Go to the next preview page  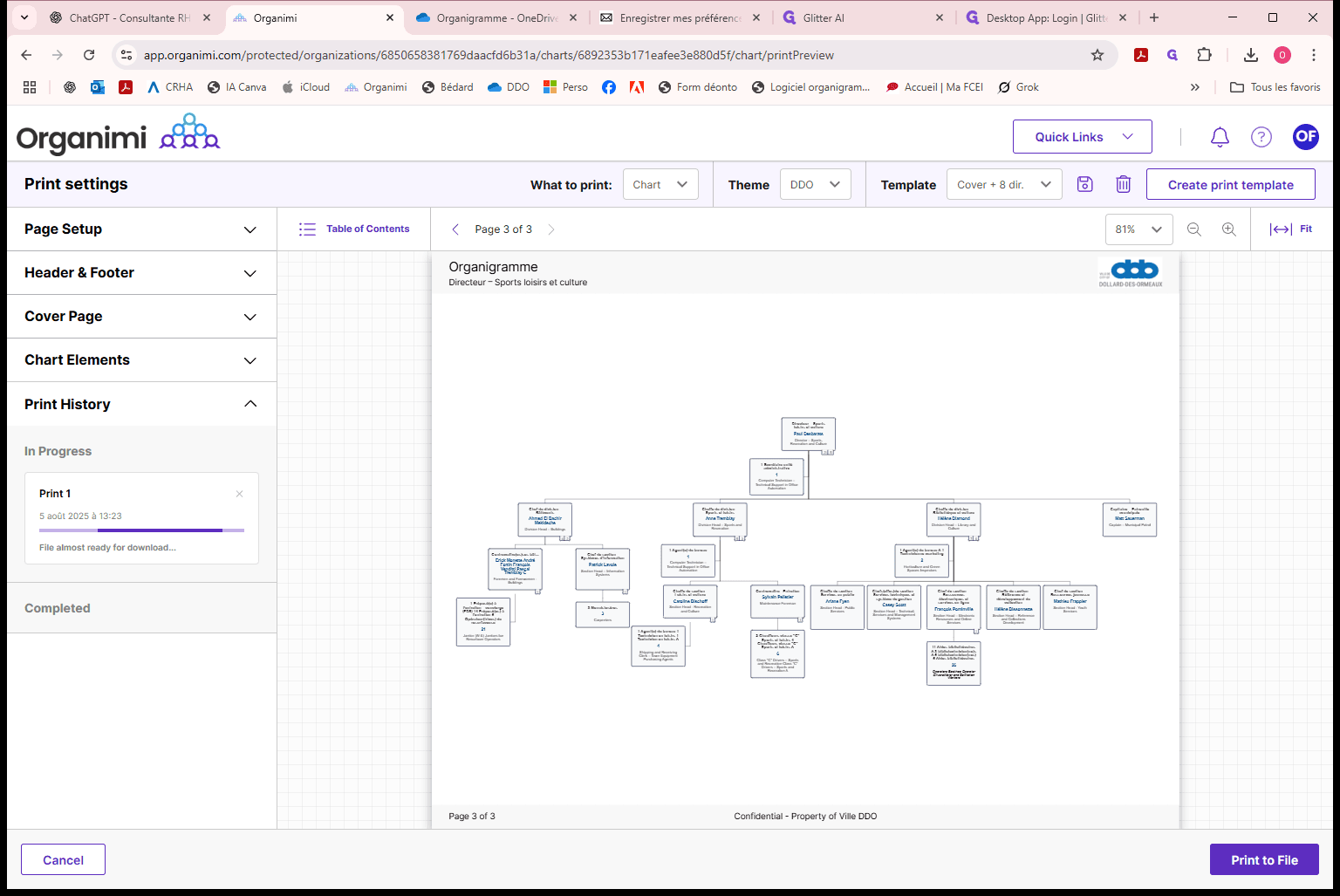[x=550, y=229]
